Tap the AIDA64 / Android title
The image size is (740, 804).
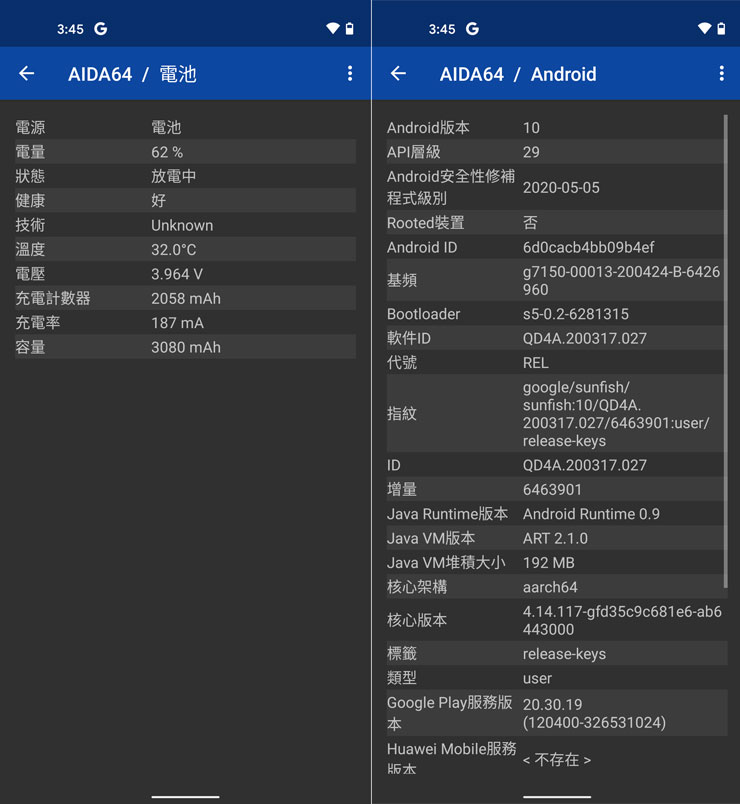tap(518, 74)
